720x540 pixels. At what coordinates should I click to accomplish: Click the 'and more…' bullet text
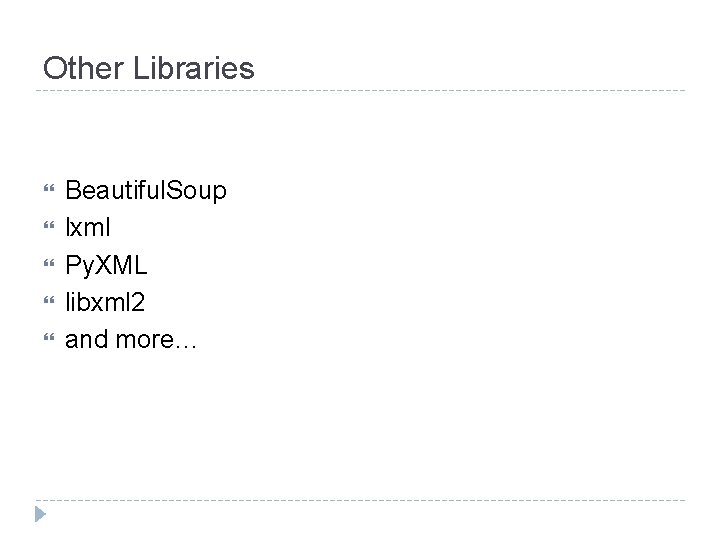131,341
